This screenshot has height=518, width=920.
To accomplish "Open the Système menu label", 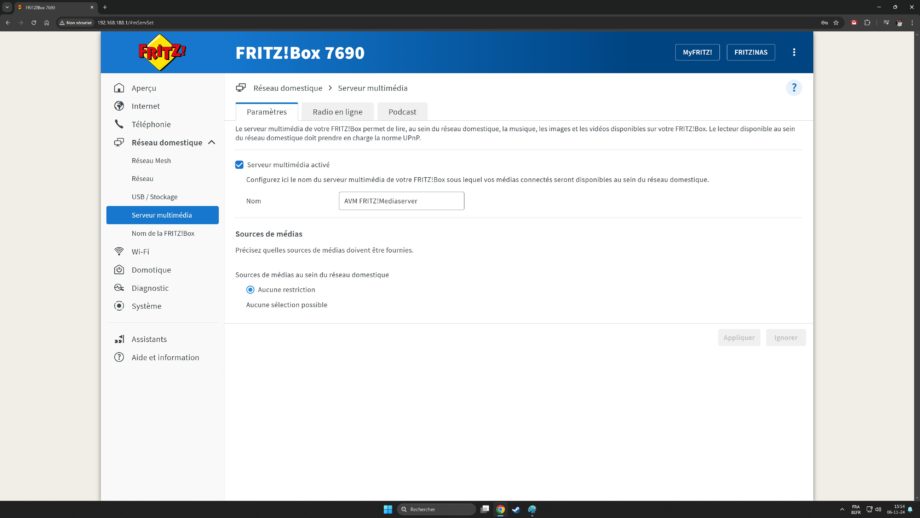I will coord(146,306).
